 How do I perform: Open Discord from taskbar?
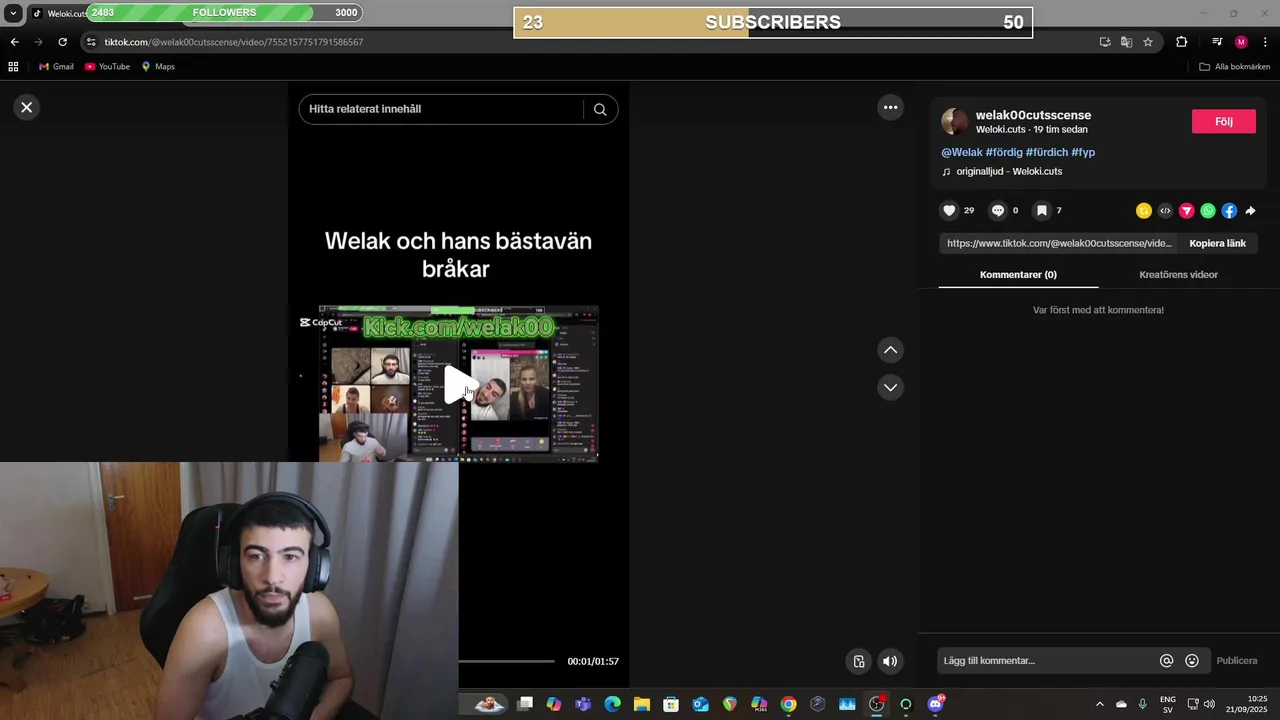coord(935,704)
